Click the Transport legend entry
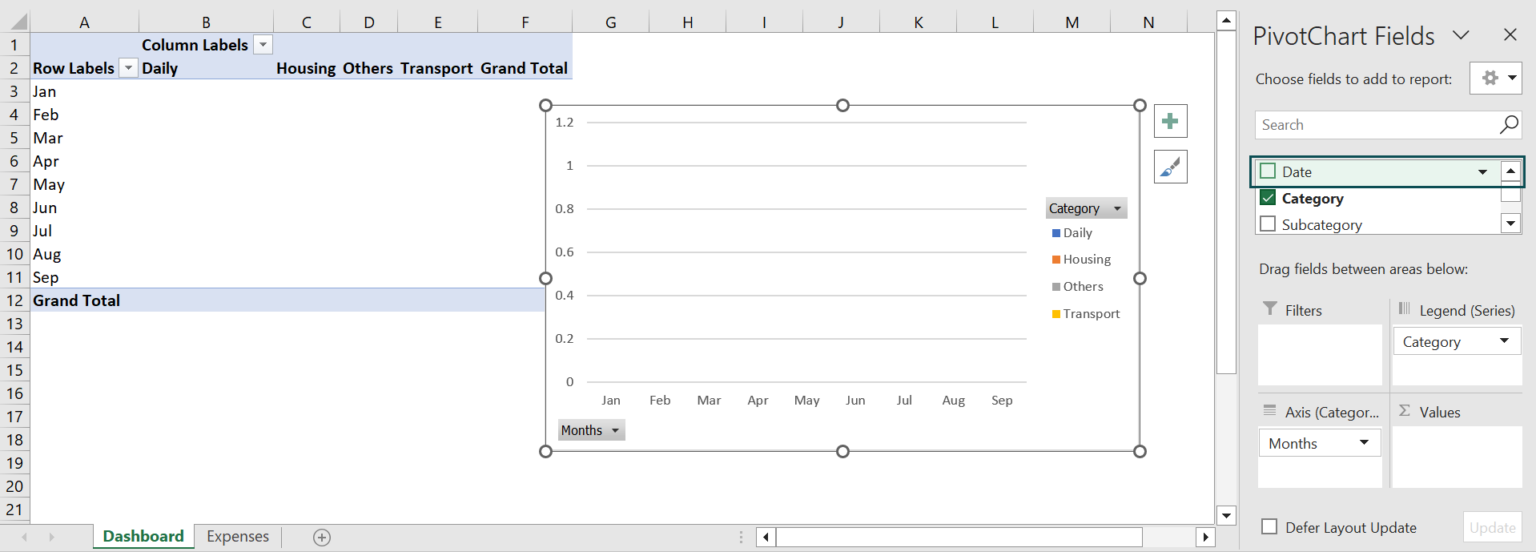The width and height of the screenshot is (1536, 552). click(x=1086, y=314)
